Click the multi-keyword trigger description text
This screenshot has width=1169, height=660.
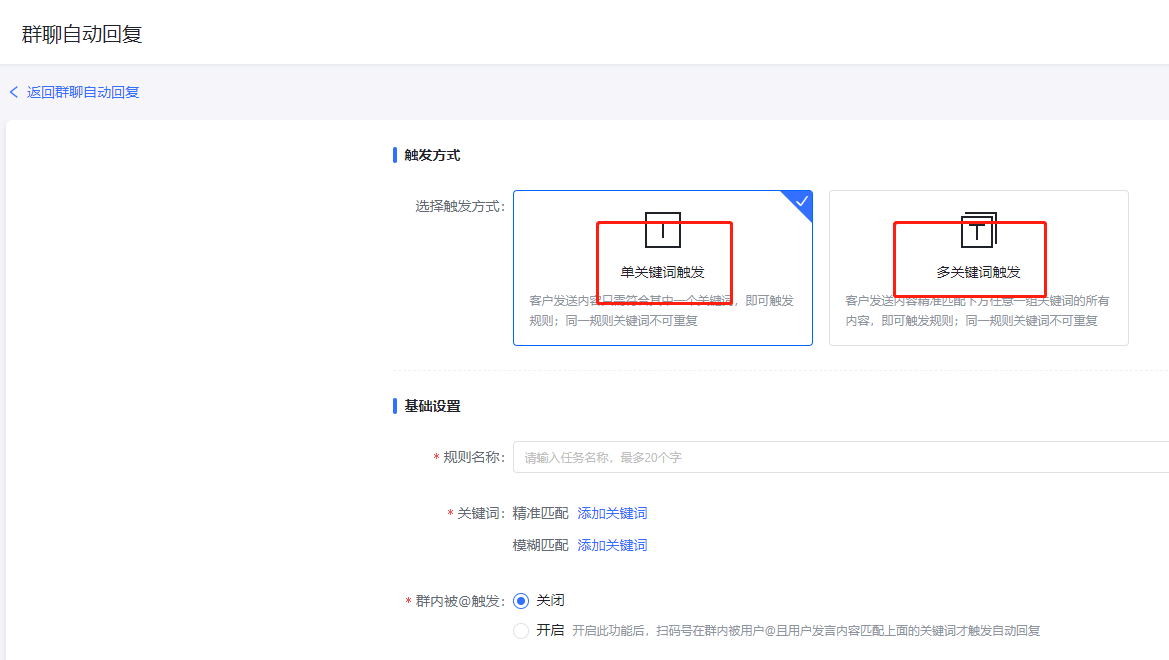point(978,311)
